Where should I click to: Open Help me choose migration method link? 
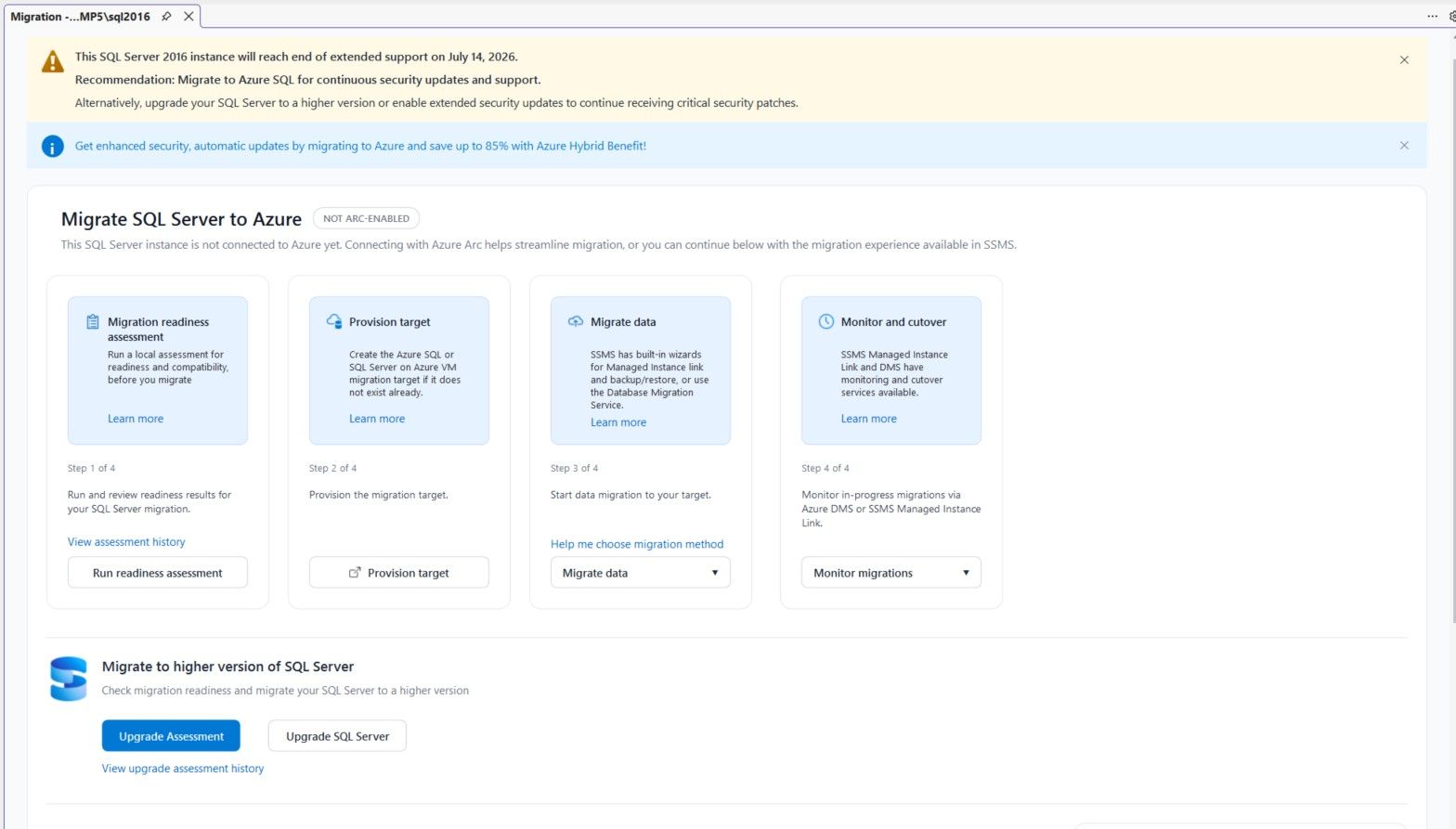pyautogui.click(x=637, y=544)
